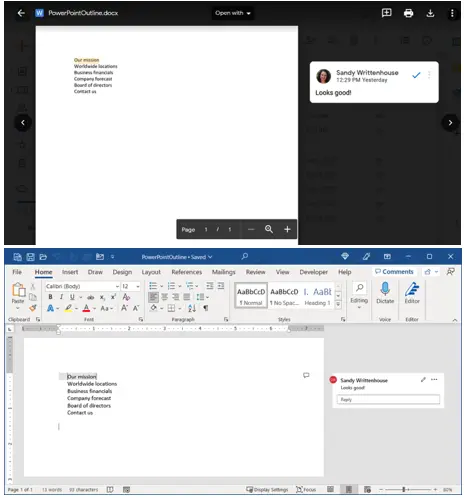Screen dimensions: 464x498
Task: Switch to the Insert ribbon tab
Action: point(70,272)
